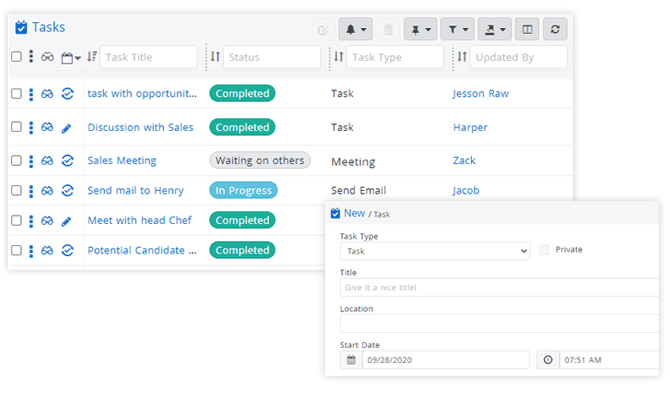Open three-dots menu for Potential Candidate row
Image resolution: width=670 pixels, height=400 pixels.
(x=31, y=251)
